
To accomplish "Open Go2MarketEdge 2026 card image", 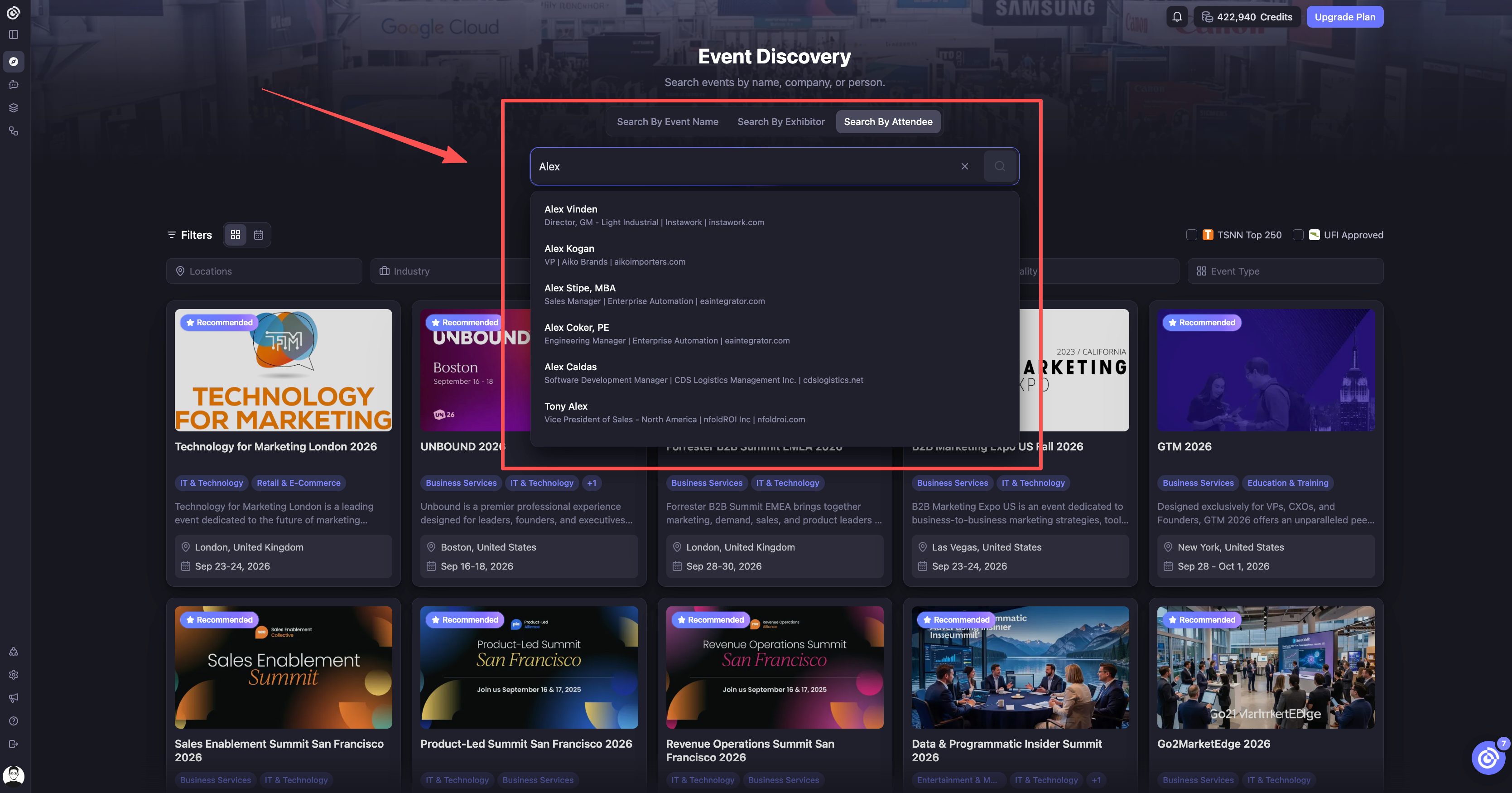I will [1266, 667].
